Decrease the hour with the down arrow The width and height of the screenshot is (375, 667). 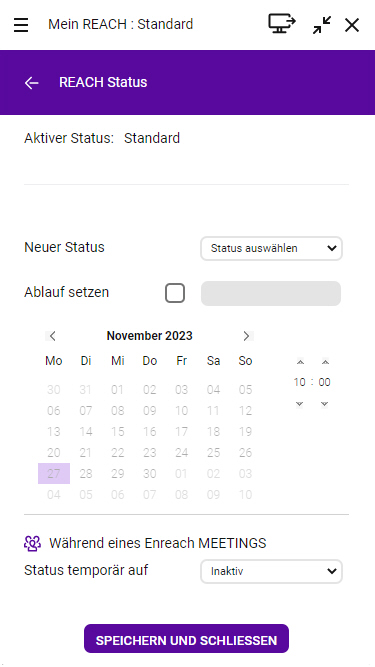point(300,404)
